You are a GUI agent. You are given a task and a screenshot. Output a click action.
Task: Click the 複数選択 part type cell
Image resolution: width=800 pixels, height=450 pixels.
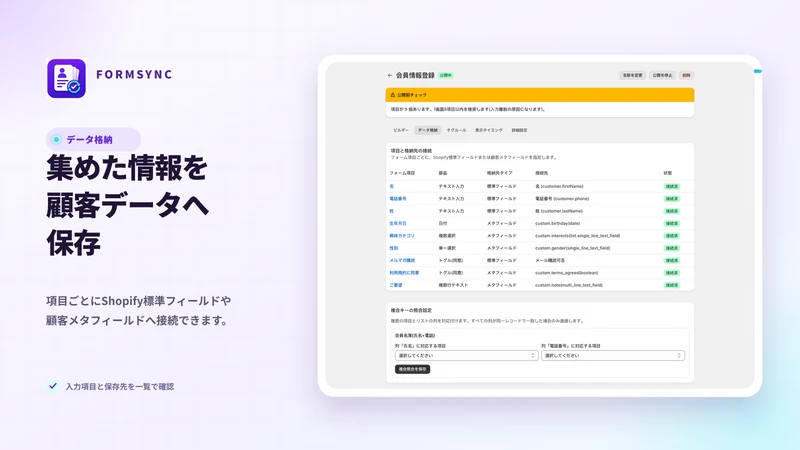pos(447,236)
